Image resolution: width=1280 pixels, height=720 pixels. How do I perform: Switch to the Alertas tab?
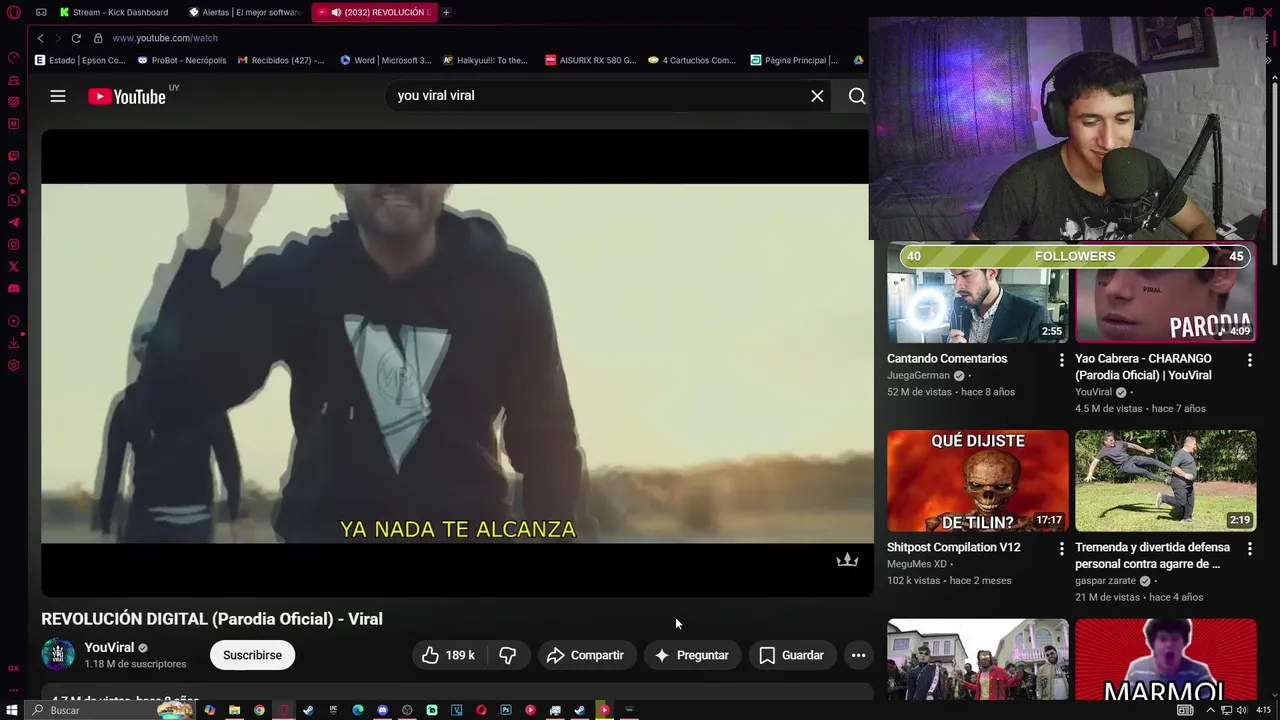tap(245, 12)
